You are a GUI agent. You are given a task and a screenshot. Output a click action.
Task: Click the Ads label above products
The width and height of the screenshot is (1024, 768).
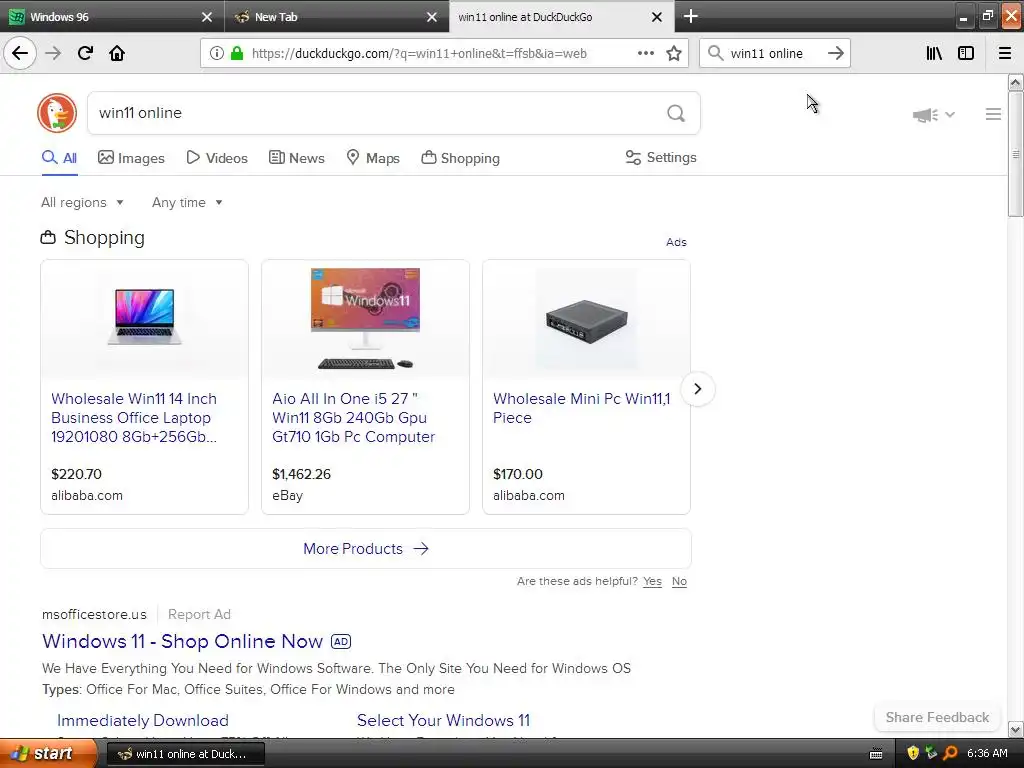(676, 242)
